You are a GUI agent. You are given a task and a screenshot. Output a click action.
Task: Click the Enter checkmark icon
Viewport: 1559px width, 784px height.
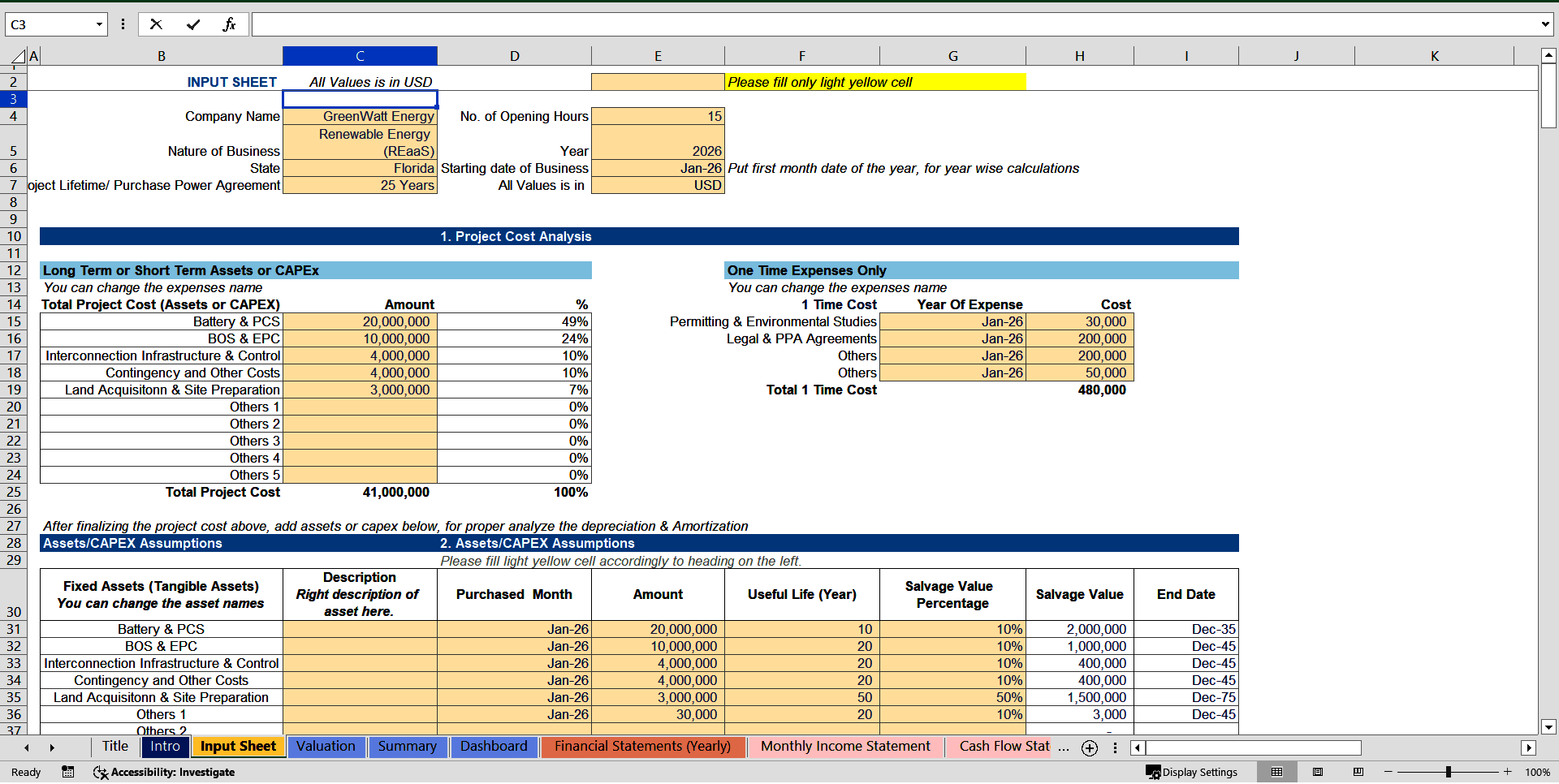(193, 24)
